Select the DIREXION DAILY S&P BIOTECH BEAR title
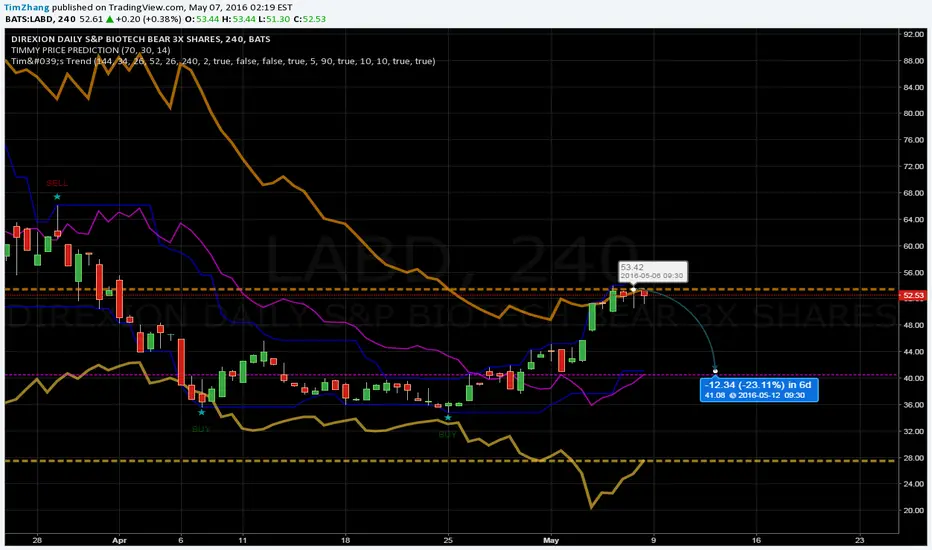This screenshot has height=550, width=932. 140,39
